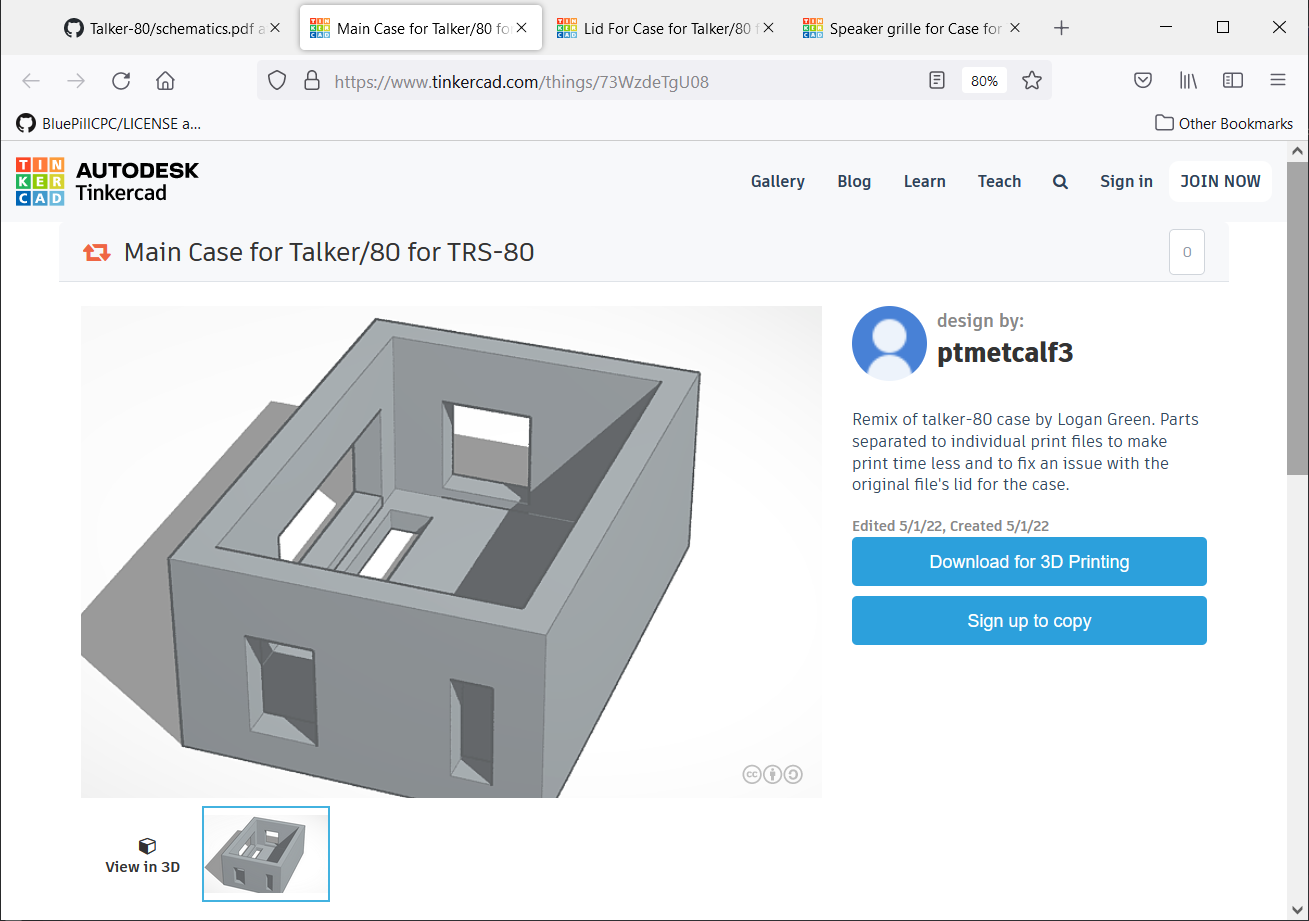The height and width of the screenshot is (921, 1309).
Task: Click the tracking protection shield icon
Action: click(x=278, y=81)
